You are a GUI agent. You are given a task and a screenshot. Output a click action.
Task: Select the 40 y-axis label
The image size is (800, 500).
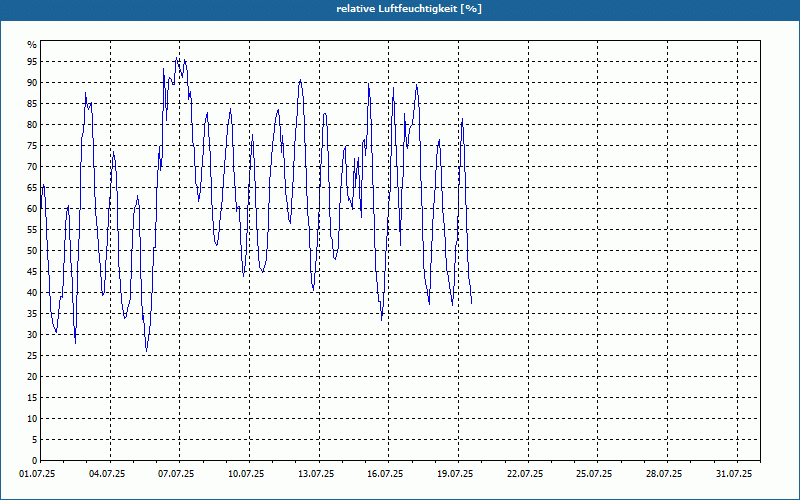(32, 292)
